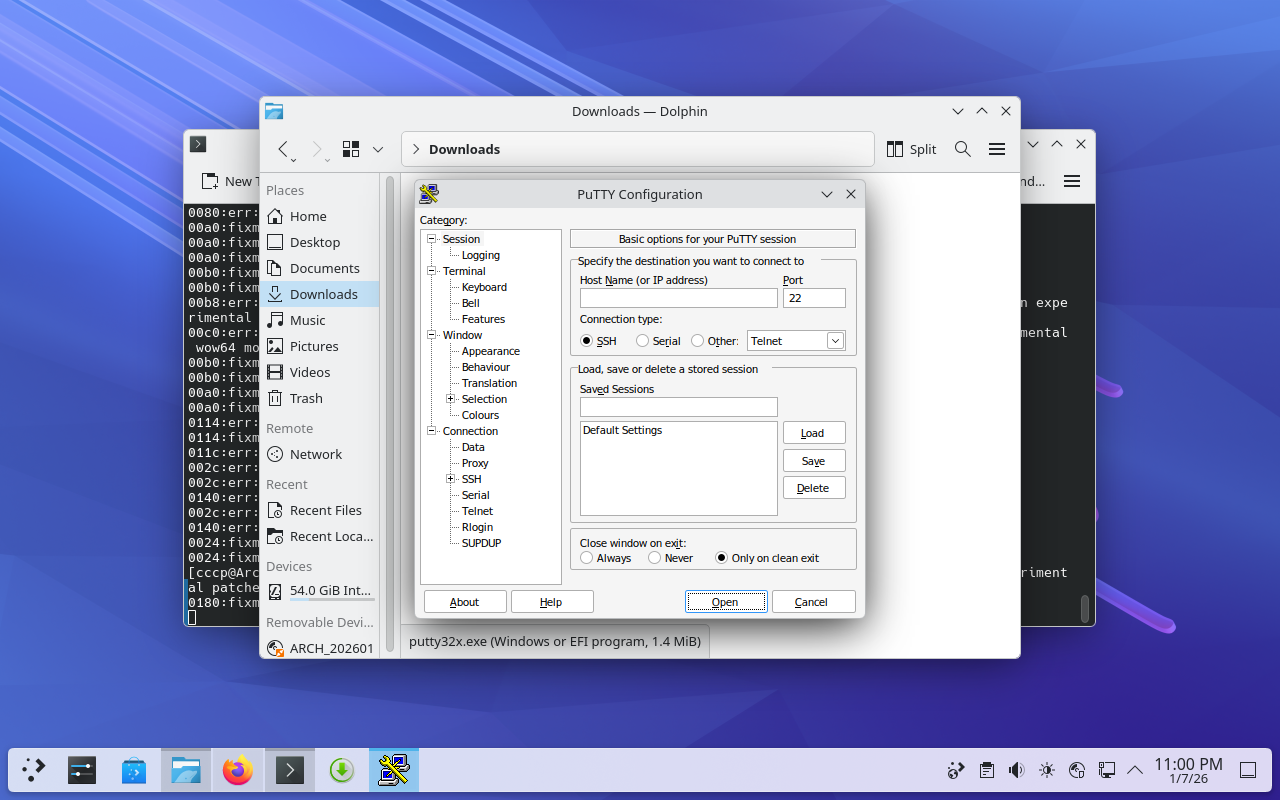Click volume icon in system tray
1280x800 pixels.
coord(1016,770)
